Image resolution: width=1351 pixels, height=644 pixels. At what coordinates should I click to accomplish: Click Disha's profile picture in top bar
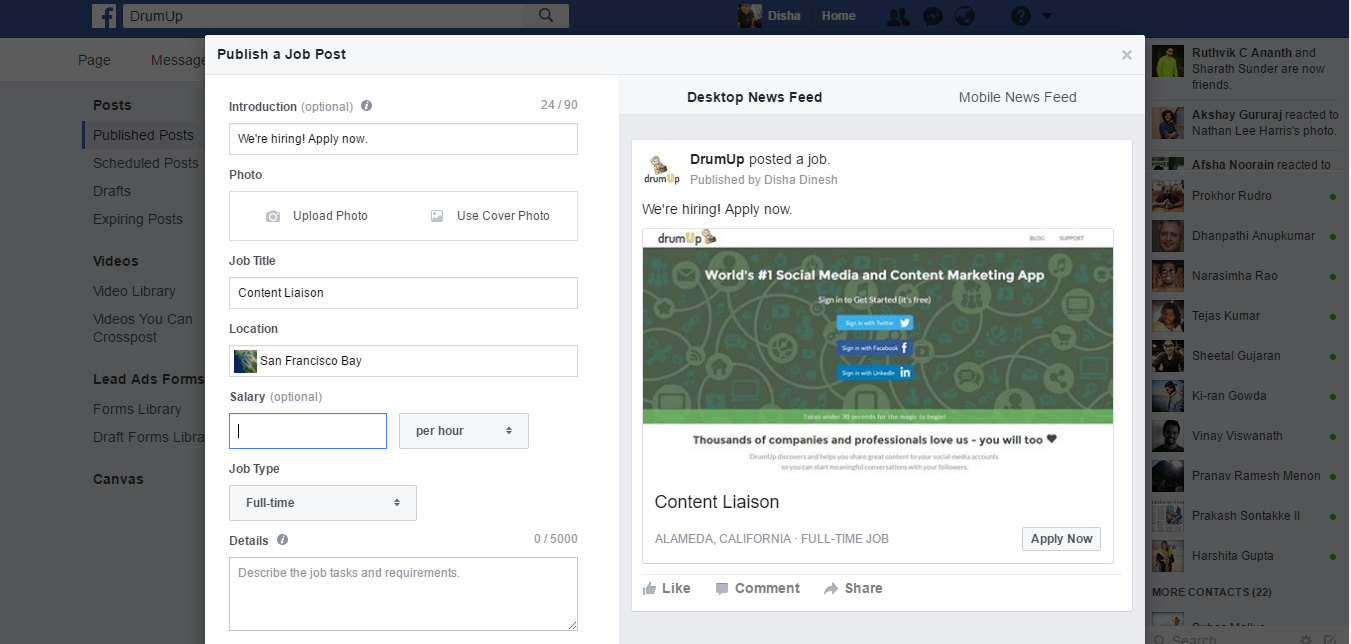(750, 16)
